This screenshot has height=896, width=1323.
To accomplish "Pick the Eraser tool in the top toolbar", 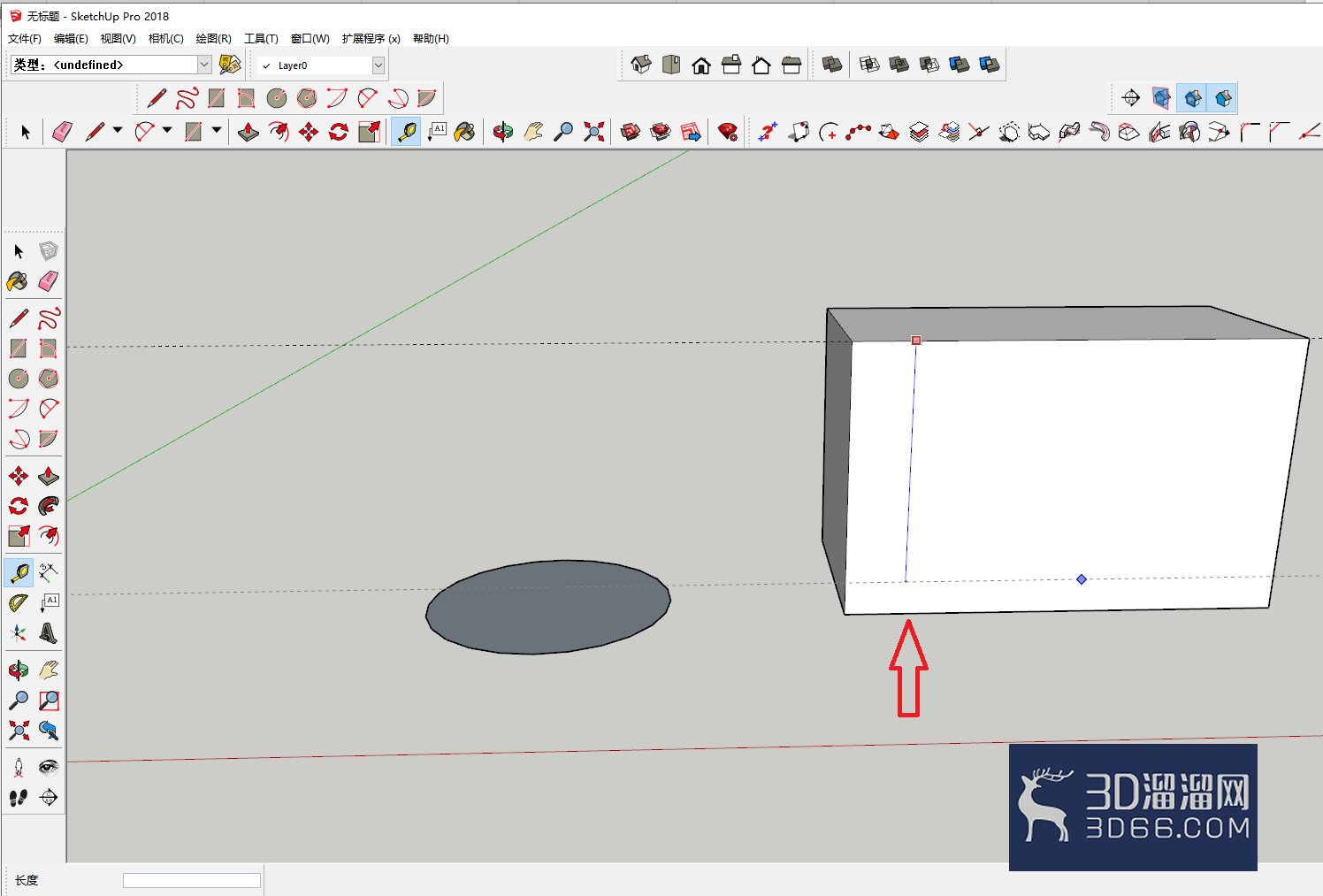I will [x=62, y=132].
